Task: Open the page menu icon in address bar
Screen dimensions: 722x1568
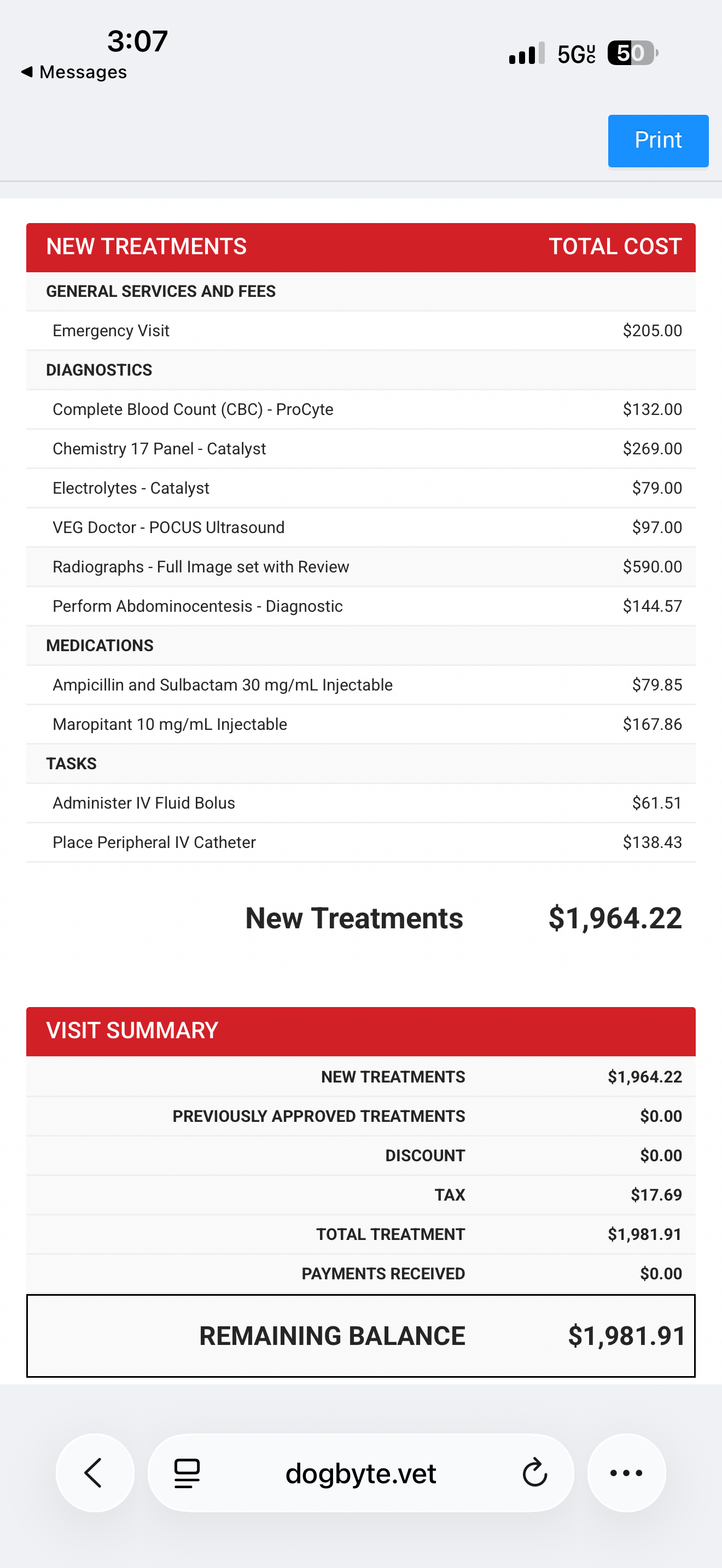Action: [187, 1473]
